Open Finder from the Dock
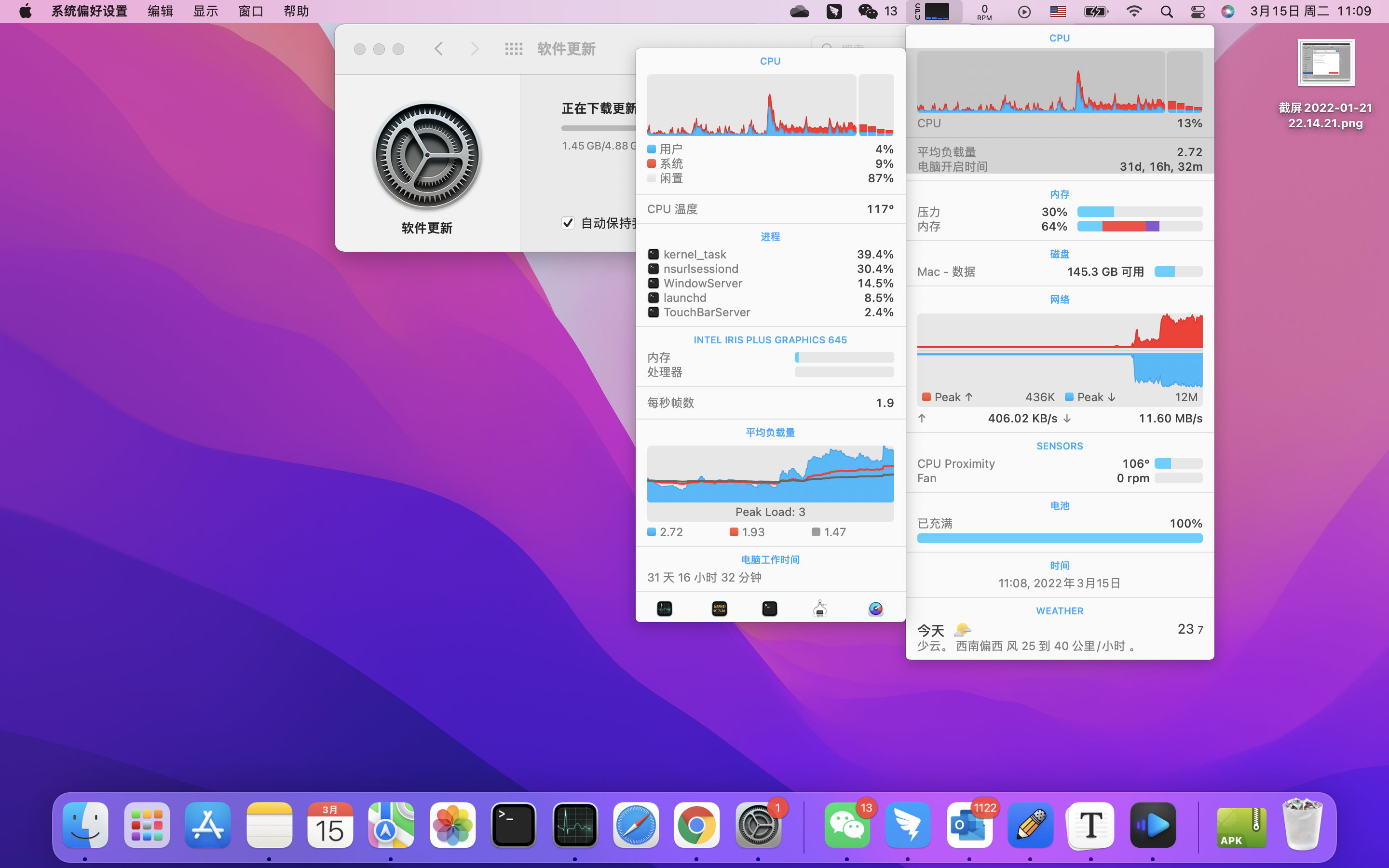The image size is (1389, 868). (x=85, y=825)
